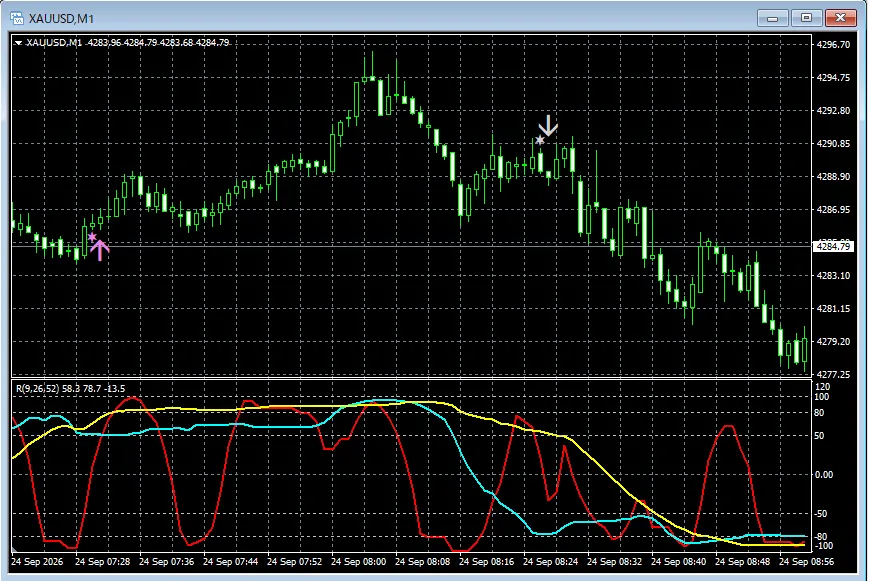Select the pink star marker on chart
Viewport: 869px width, 581px height.
click(92, 237)
